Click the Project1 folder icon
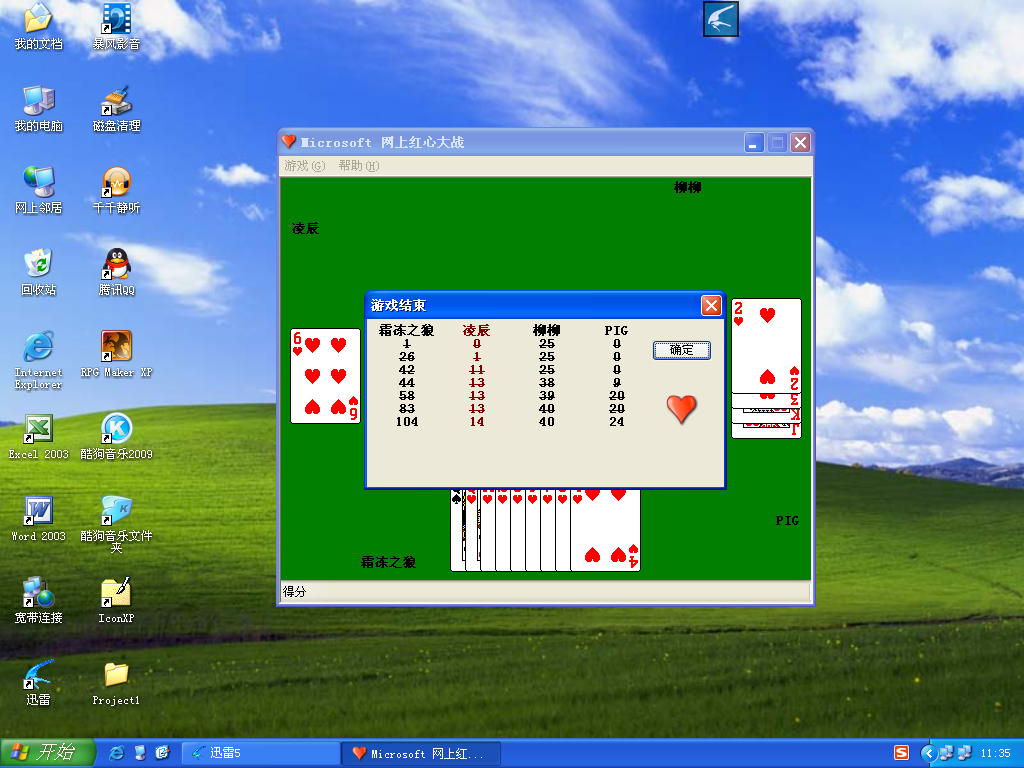 click(116, 682)
